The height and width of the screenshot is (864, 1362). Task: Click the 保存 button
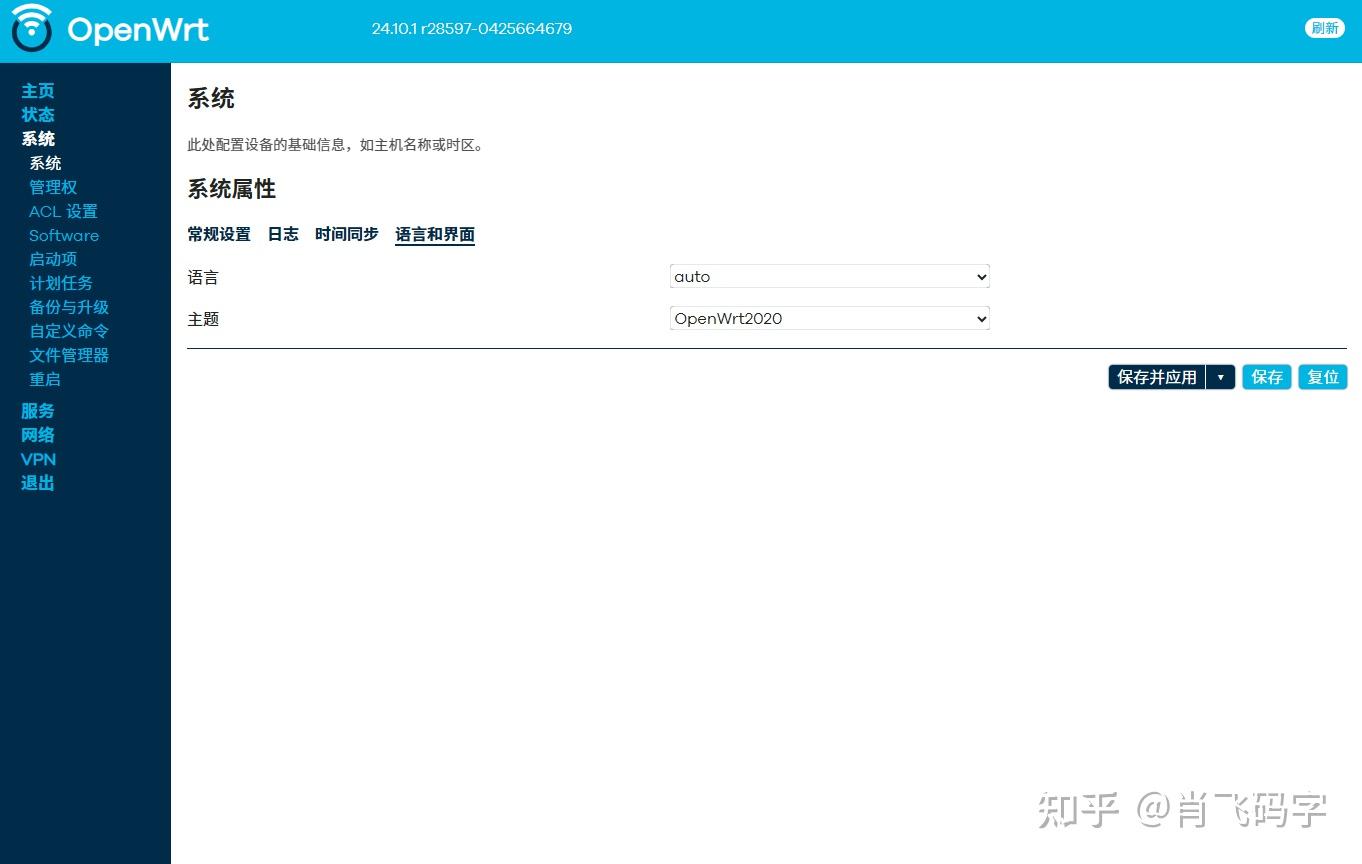(x=1266, y=377)
